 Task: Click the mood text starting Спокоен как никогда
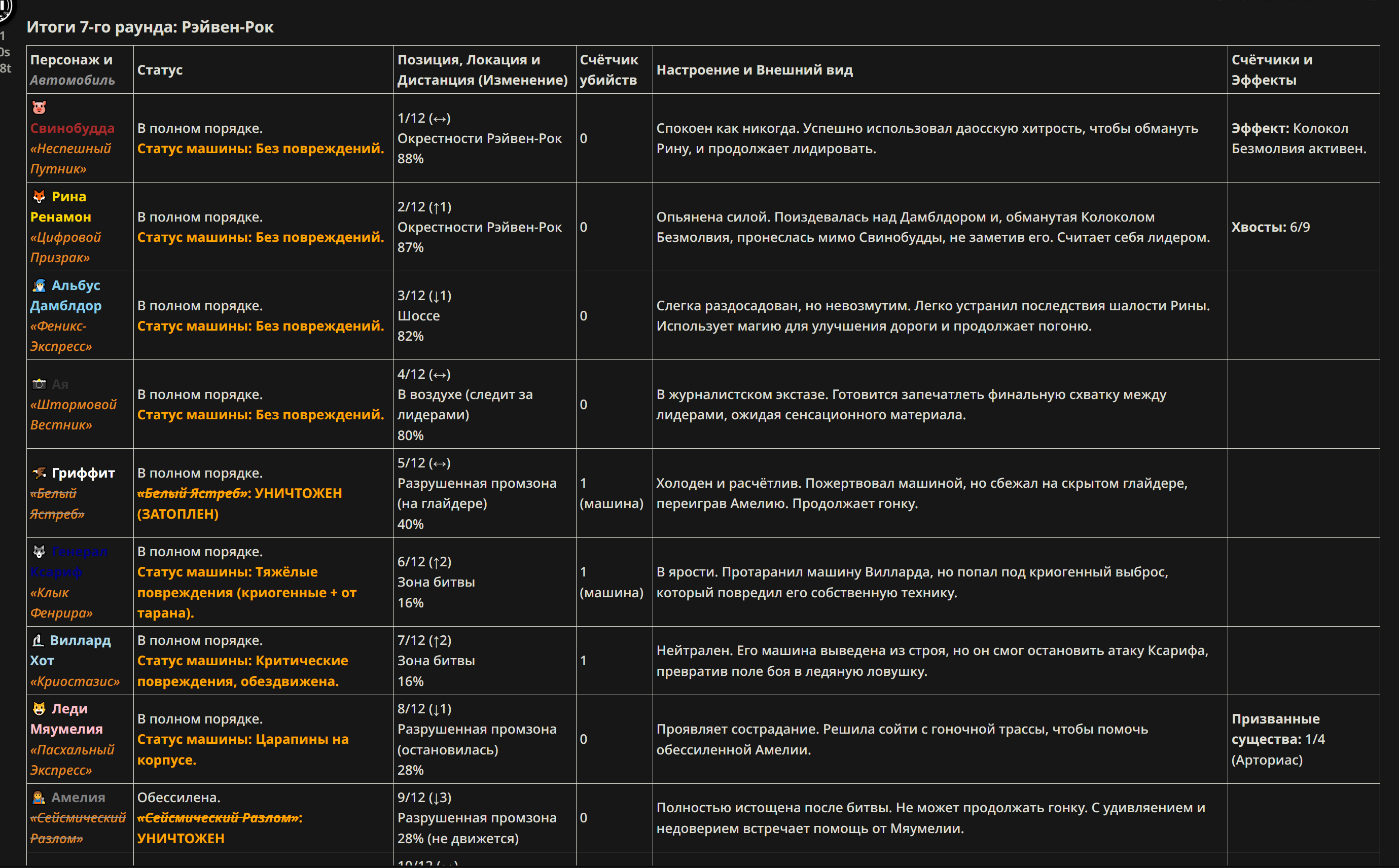pyautogui.click(x=927, y=138)
